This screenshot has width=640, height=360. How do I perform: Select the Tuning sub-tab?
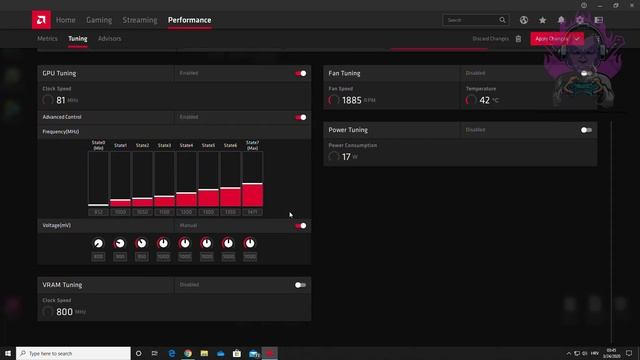78,38
